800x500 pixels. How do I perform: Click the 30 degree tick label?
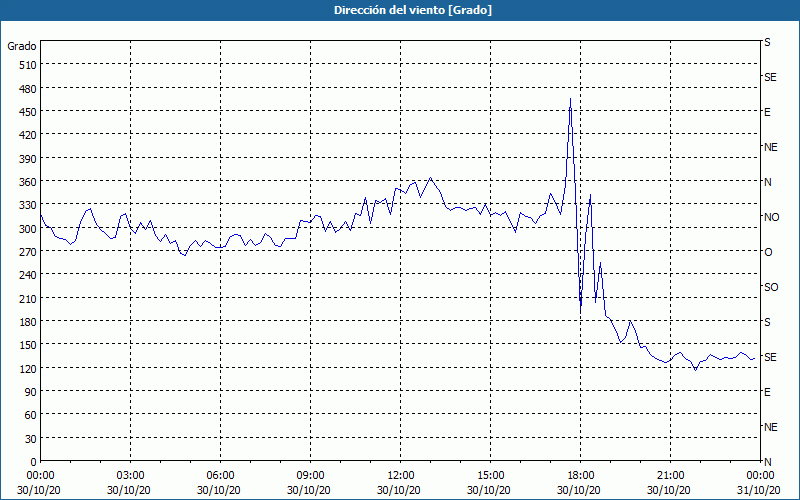(x=31, y=439)
